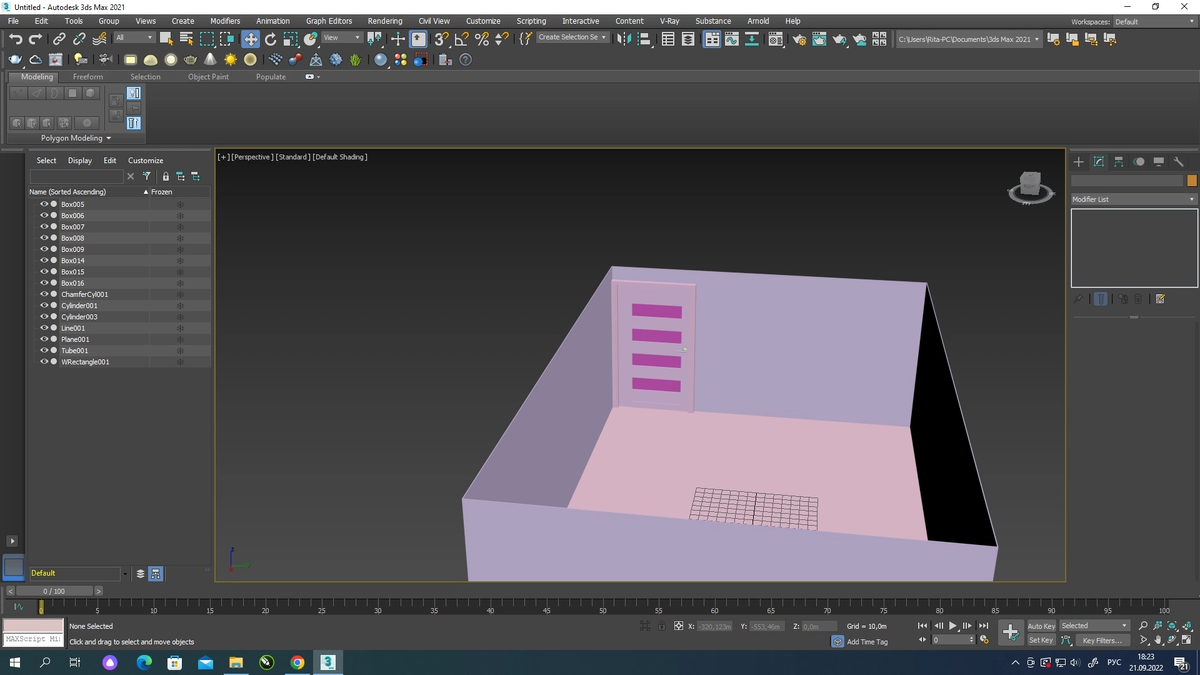Open the selection filter All dropdown

click(x=134, y=38)
